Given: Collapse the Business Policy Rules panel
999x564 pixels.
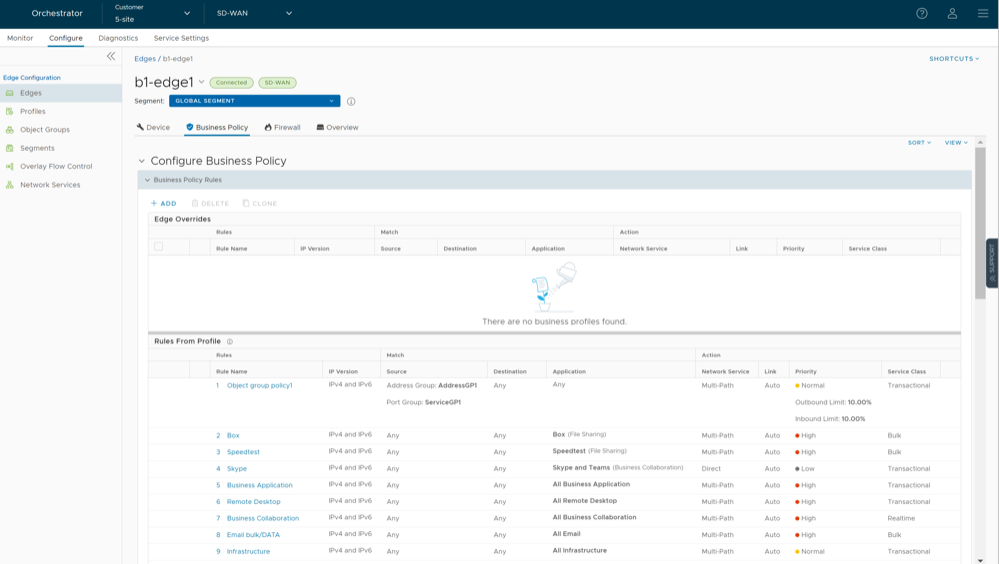Looking at the screenshot, I should click(147, 180).
